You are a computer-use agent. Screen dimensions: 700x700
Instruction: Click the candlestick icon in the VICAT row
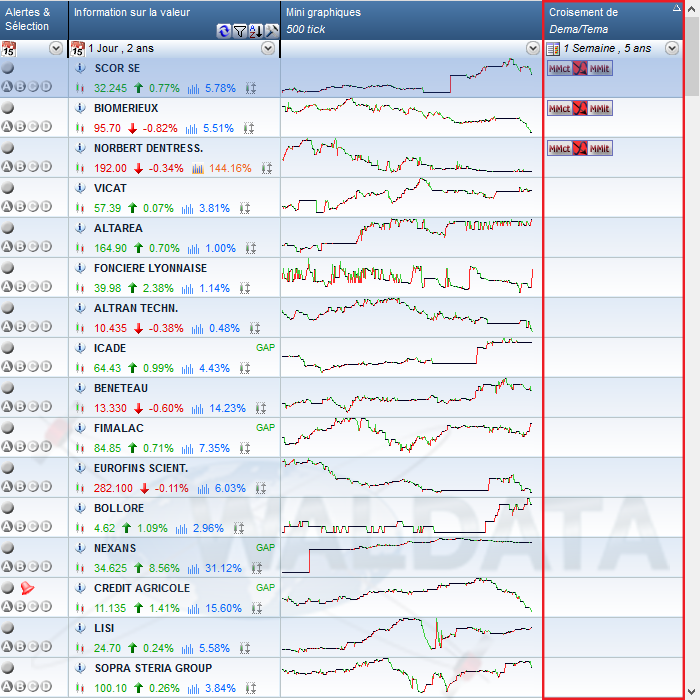[80, 208]
